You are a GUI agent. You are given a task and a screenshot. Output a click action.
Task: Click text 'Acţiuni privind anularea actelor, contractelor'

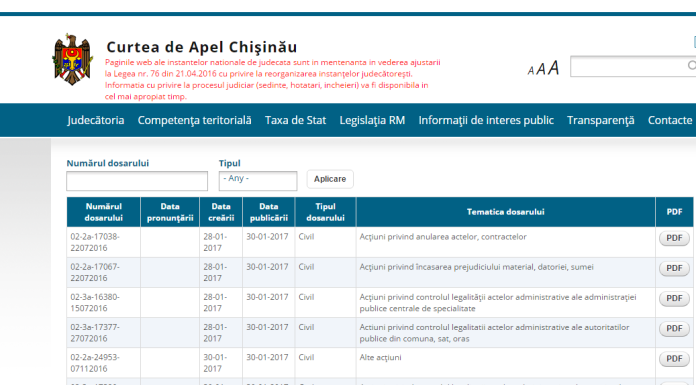coord(443,237)
